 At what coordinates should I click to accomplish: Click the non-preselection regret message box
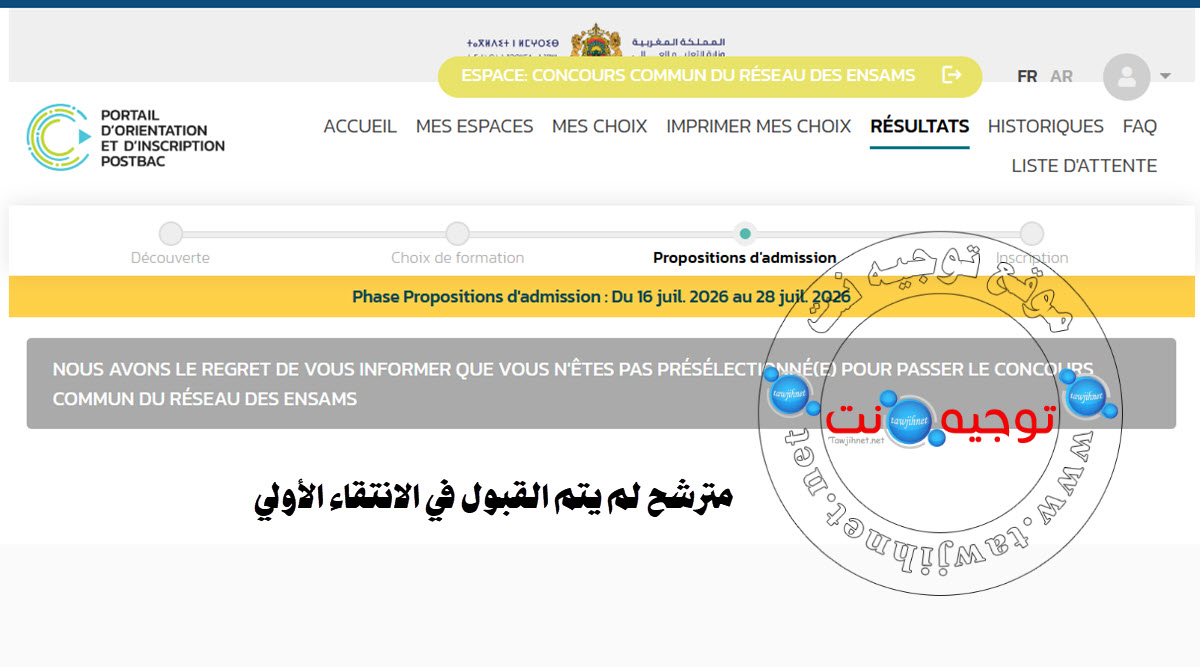tap(601, 384)
